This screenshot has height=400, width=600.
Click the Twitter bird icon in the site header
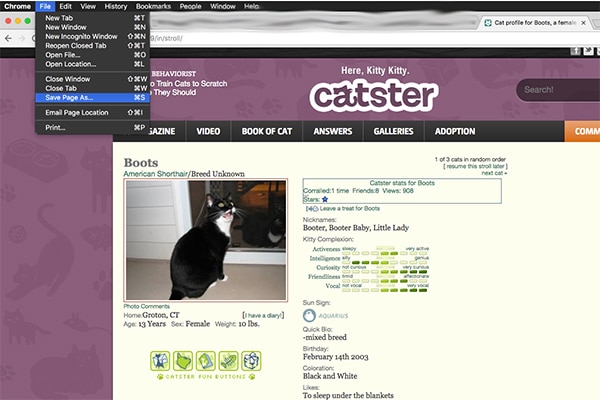tap(589, 51)
